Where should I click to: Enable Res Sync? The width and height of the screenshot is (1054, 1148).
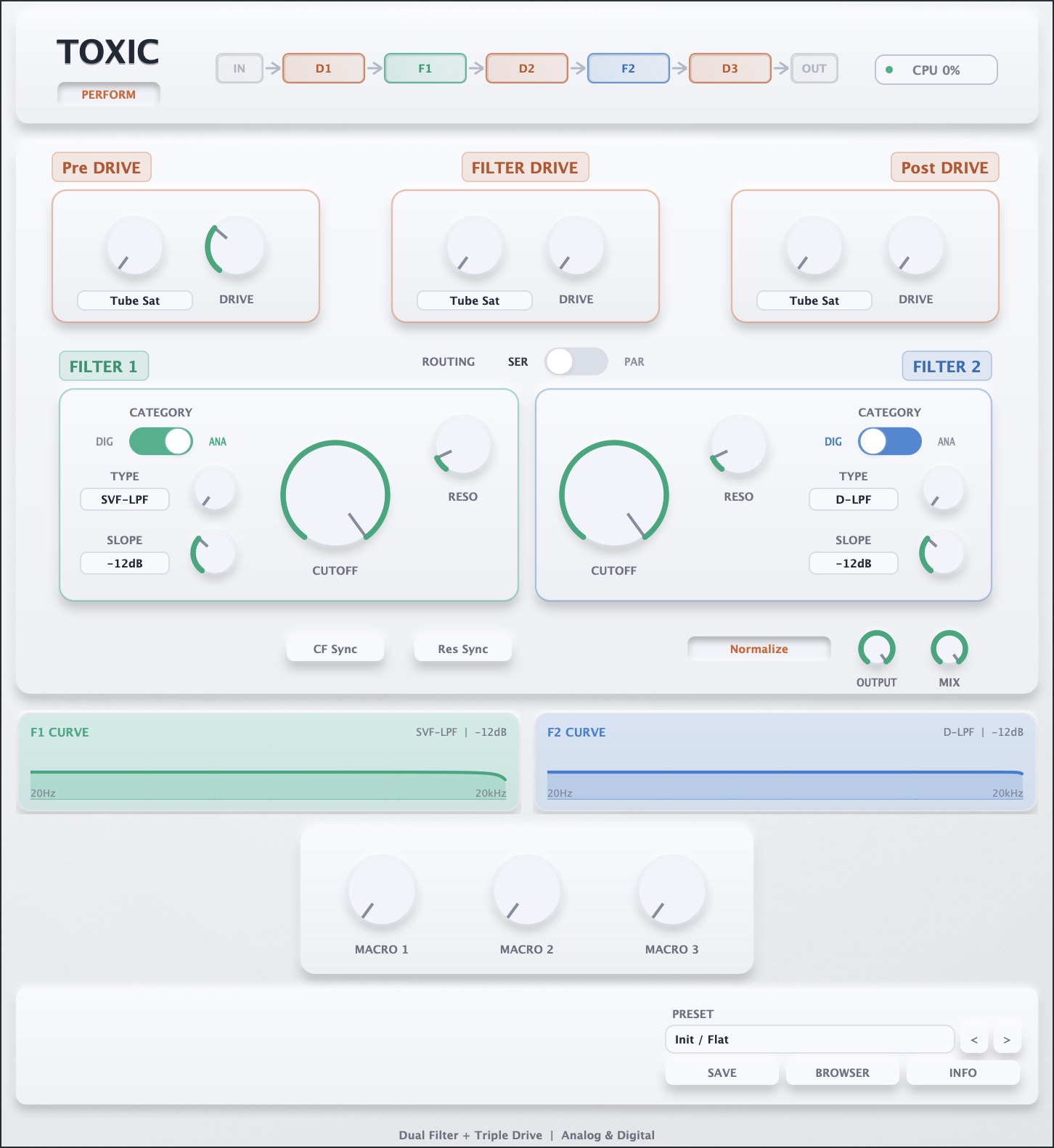463,649
